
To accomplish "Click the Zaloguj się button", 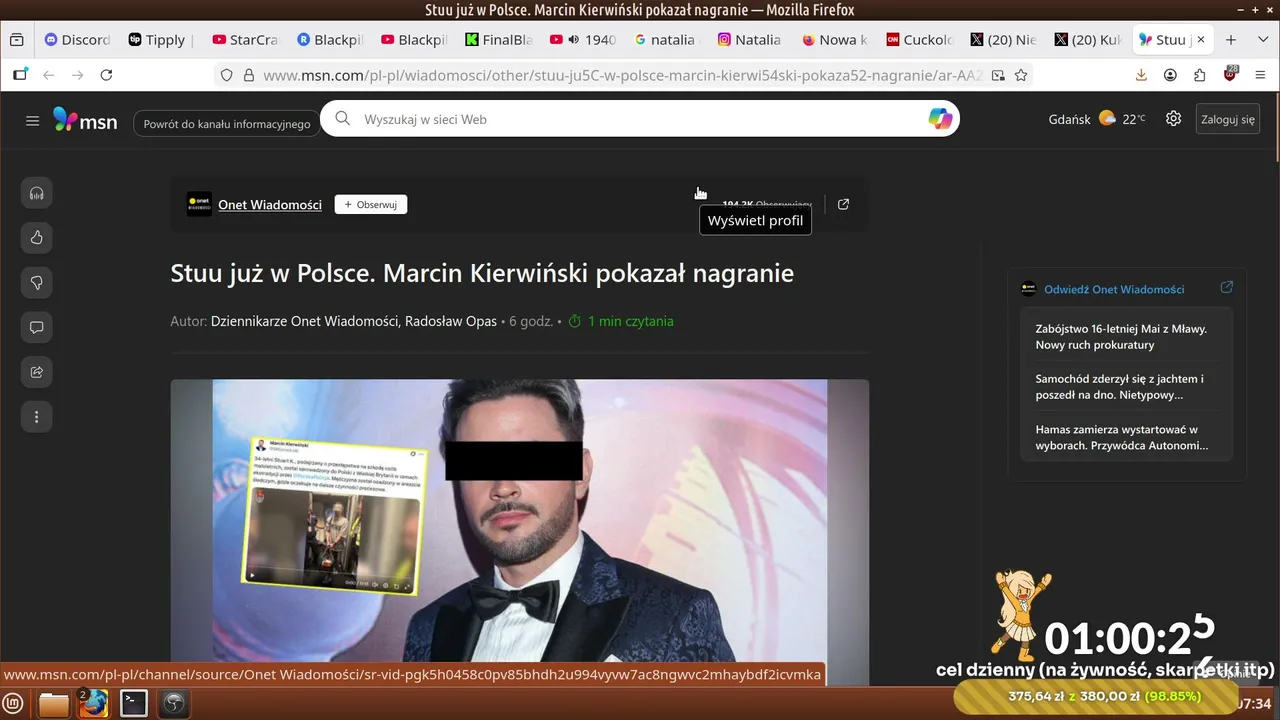I will [1228, 119].
